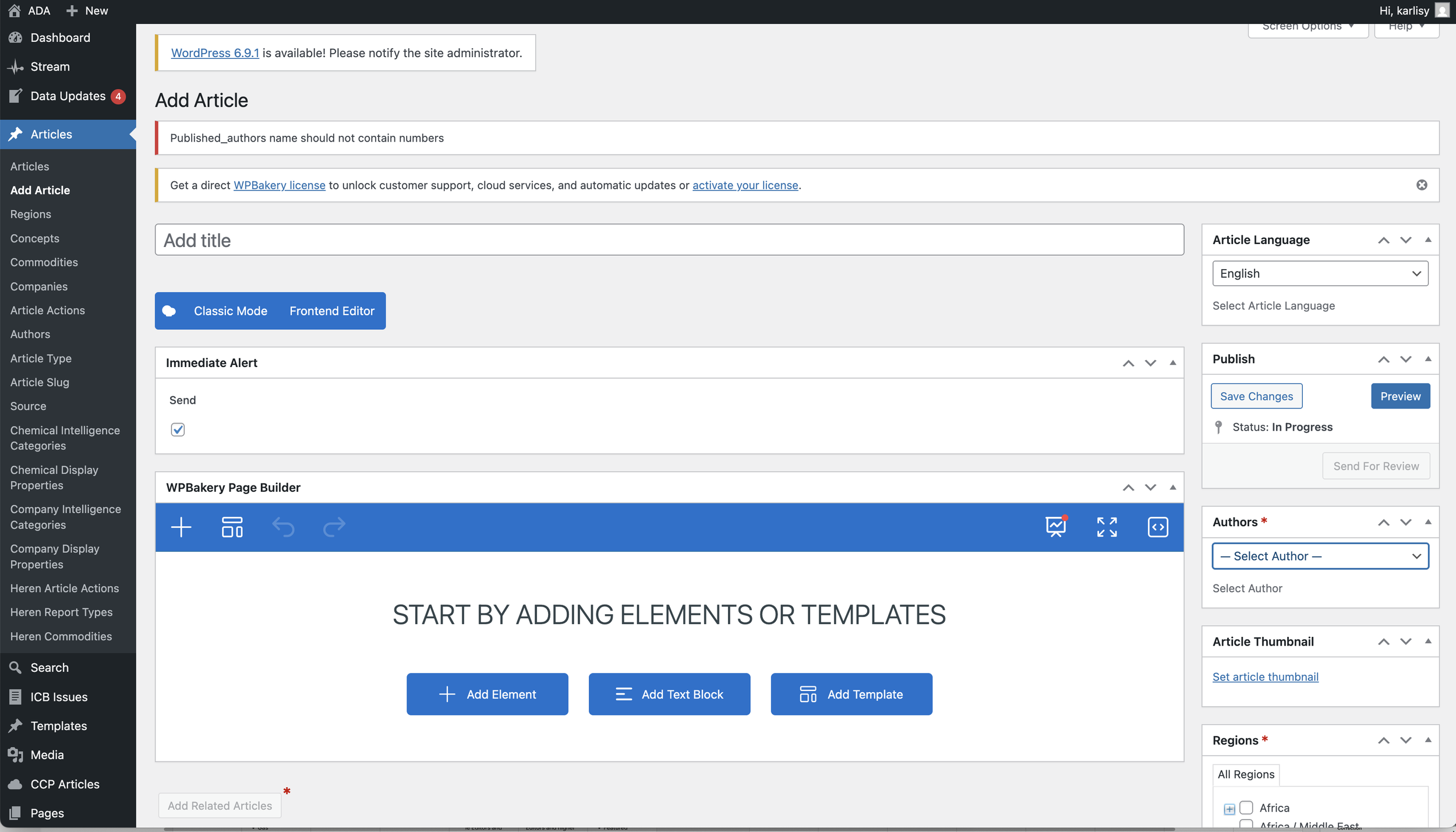
Task: Move Authors panel up with reorder arrow
Action: click(x=1383, y=521)
